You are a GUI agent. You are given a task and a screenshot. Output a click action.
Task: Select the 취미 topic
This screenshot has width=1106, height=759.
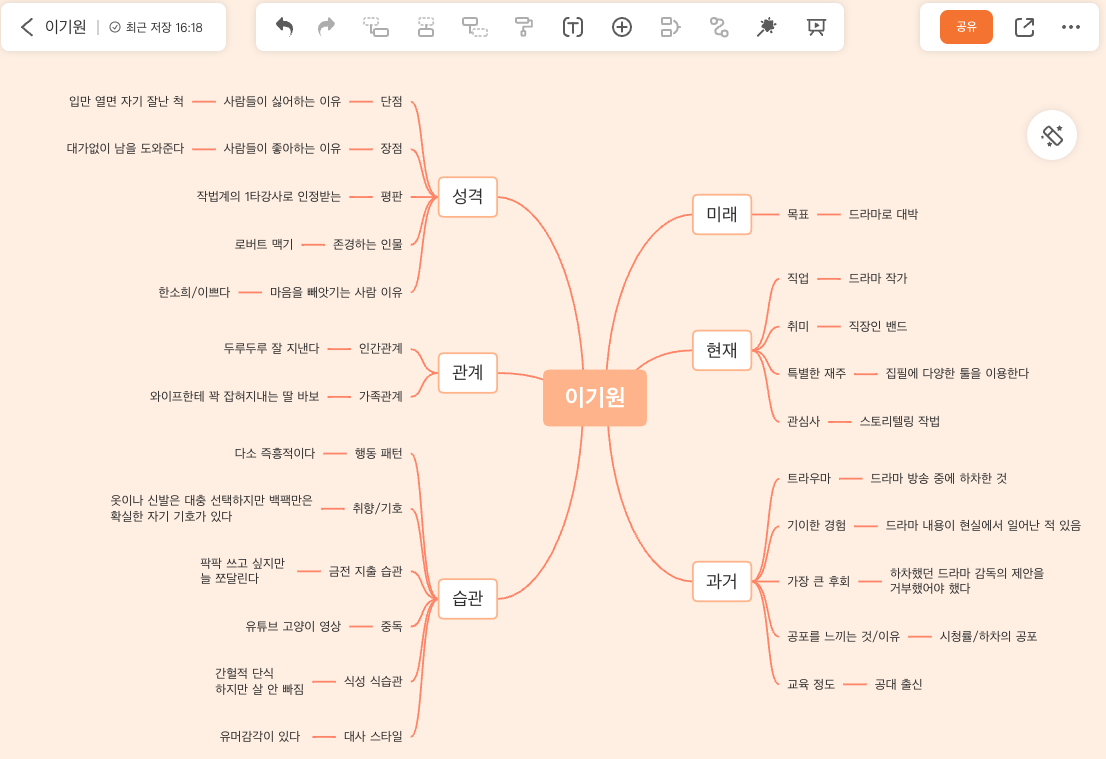798,327
